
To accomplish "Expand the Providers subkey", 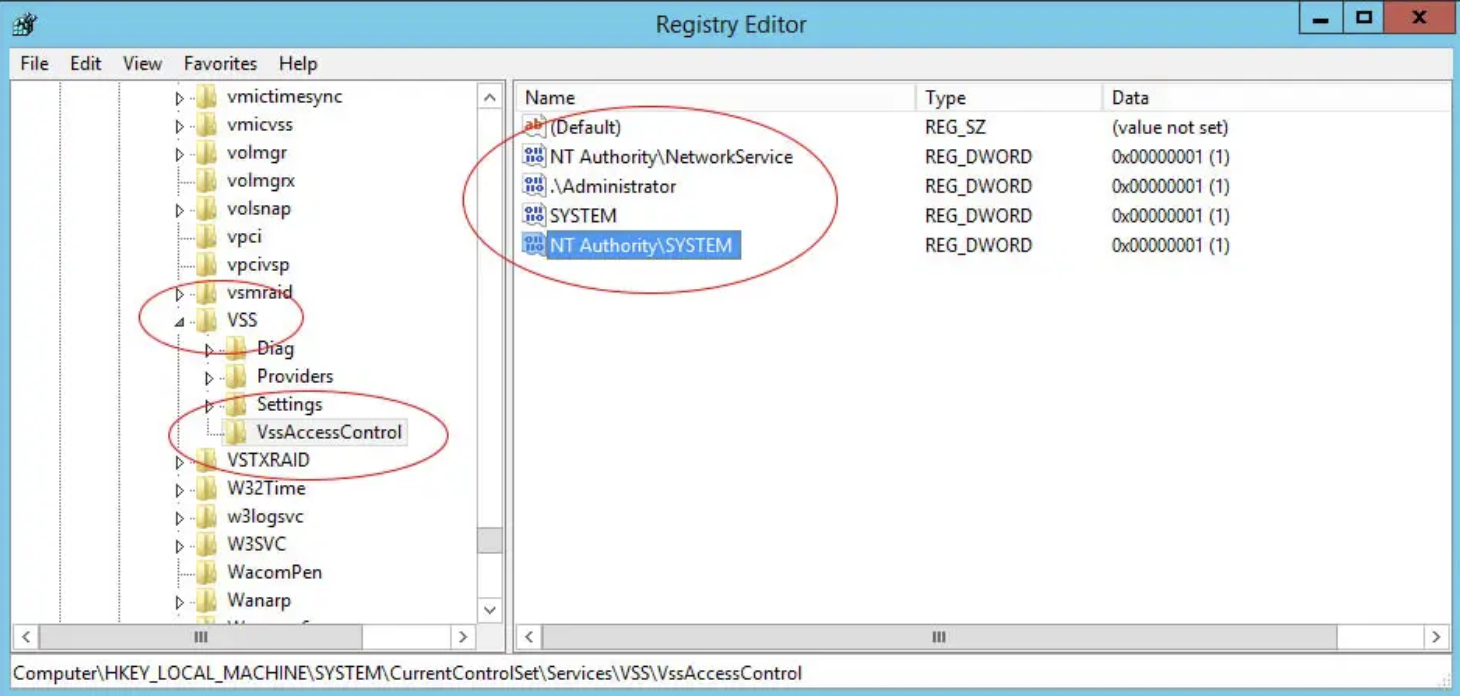I will pos(209,378).
